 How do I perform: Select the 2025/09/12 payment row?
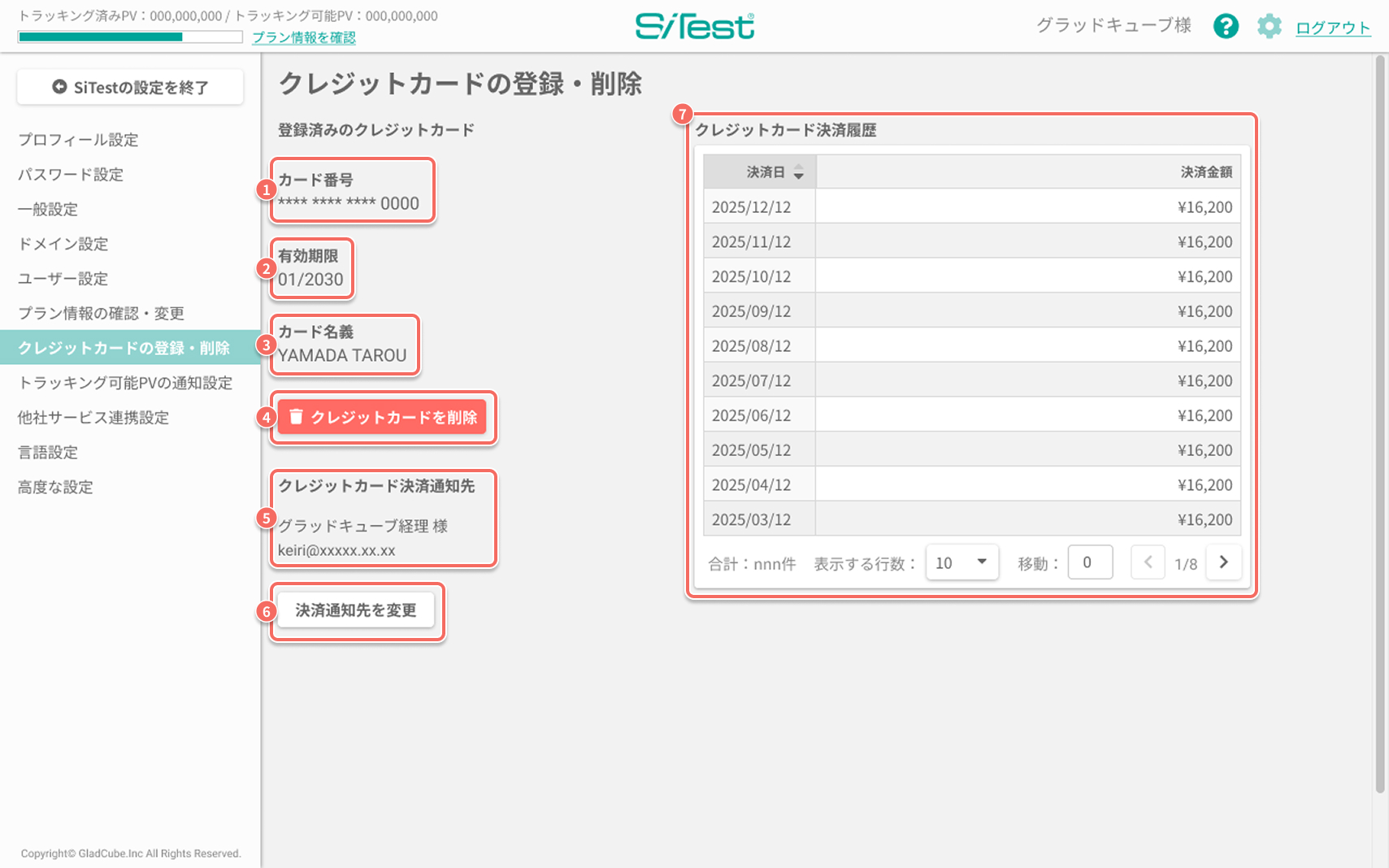tap(972, 311)
